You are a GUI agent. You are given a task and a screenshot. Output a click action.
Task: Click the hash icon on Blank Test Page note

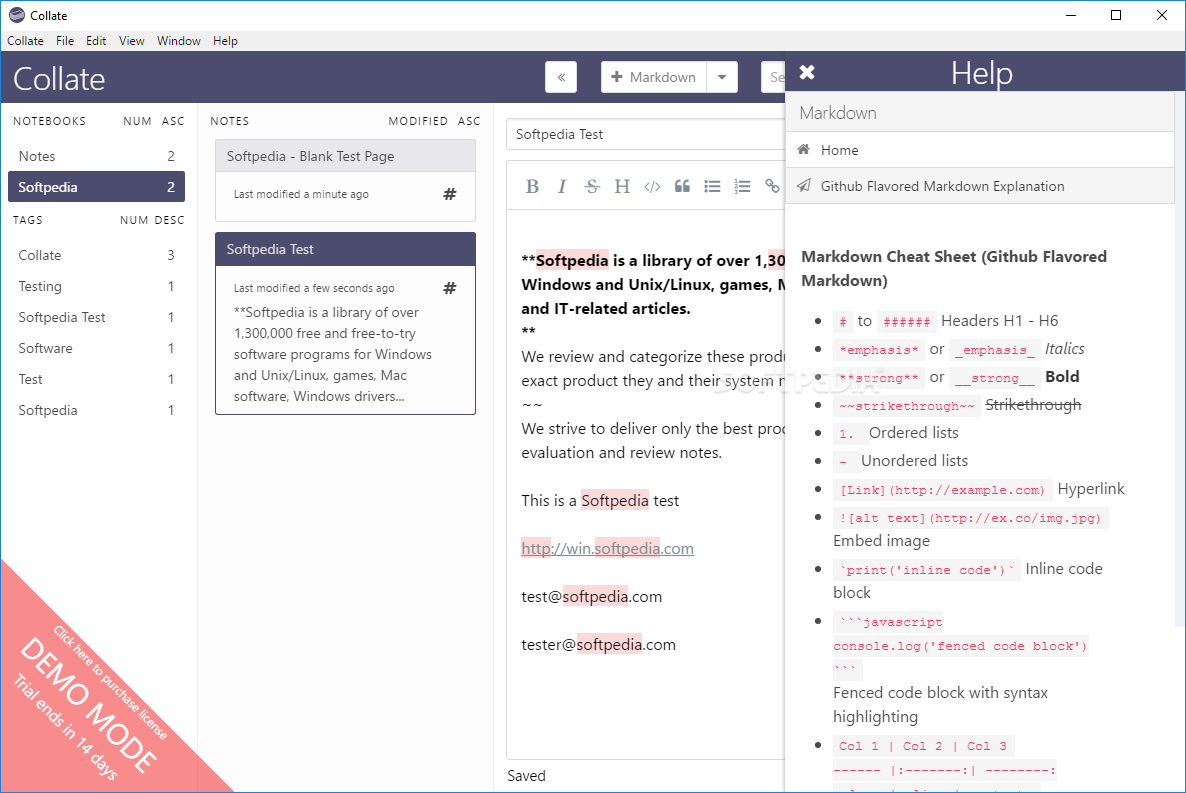[x=449, y=194]
